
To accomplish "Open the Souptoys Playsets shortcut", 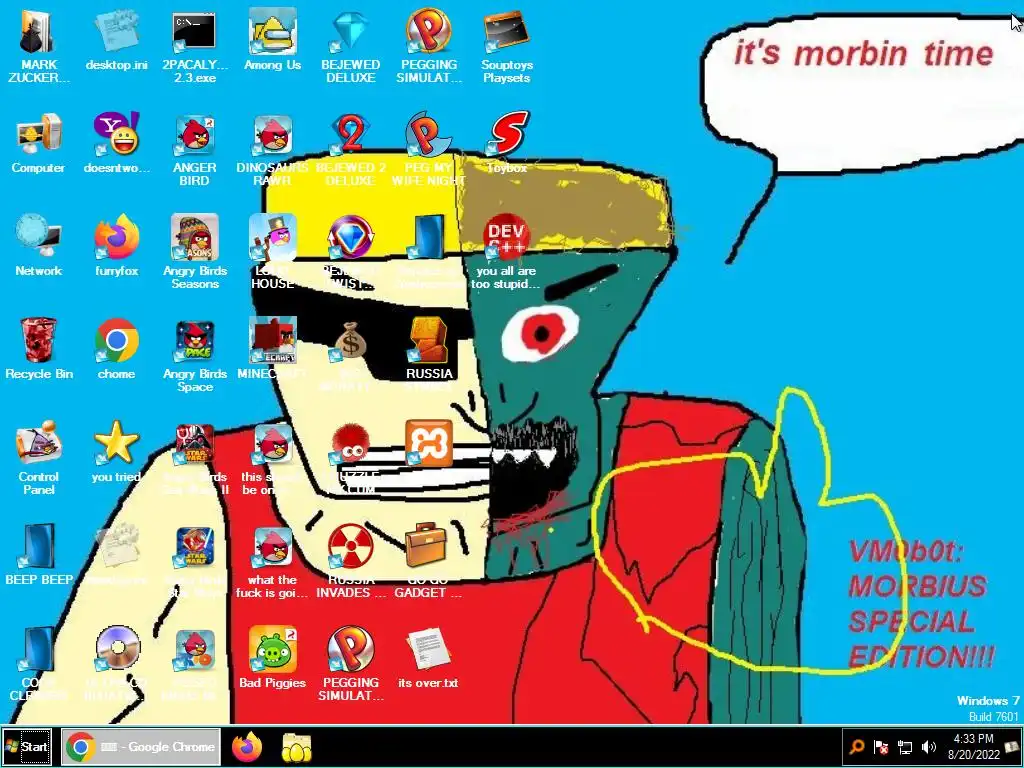I will [x=507, y=33].
